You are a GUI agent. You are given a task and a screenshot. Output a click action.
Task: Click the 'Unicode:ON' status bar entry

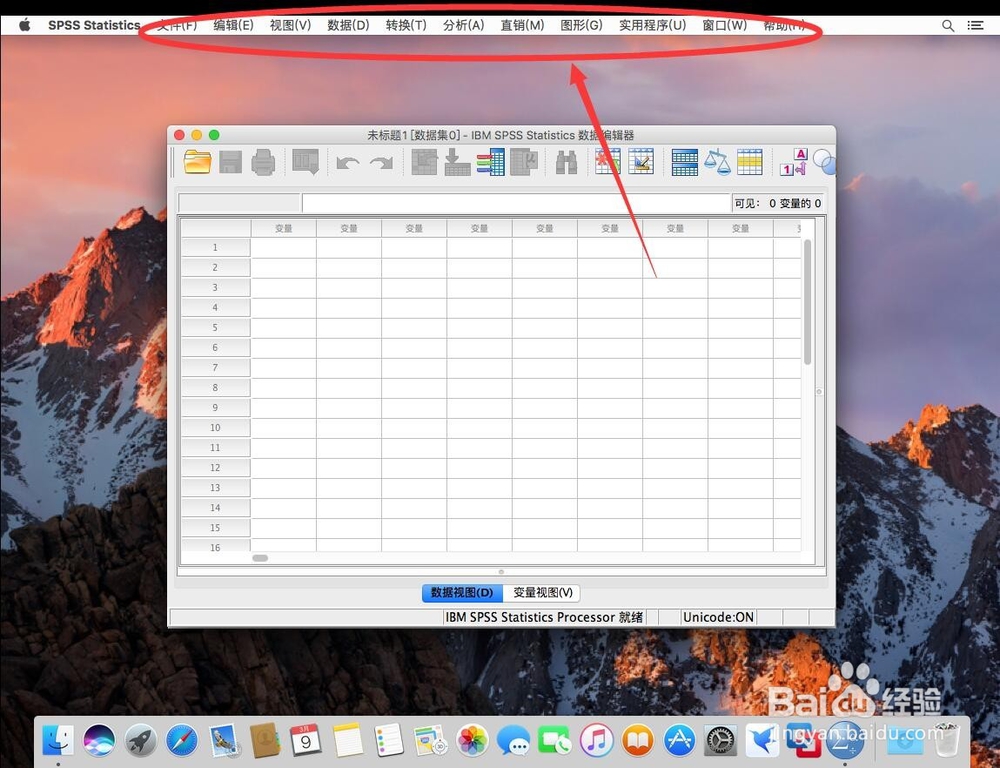coord(718,617)
